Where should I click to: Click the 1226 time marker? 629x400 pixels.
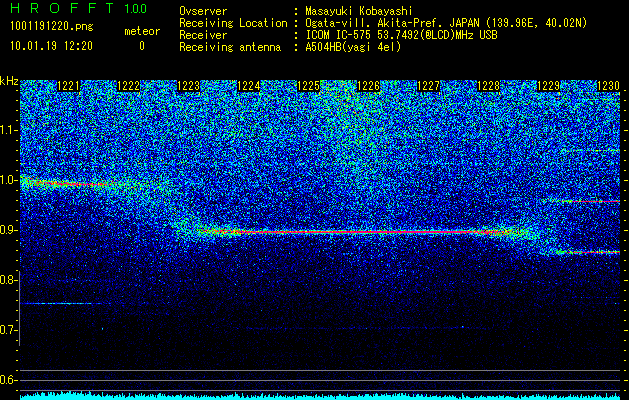click(368, 86)
